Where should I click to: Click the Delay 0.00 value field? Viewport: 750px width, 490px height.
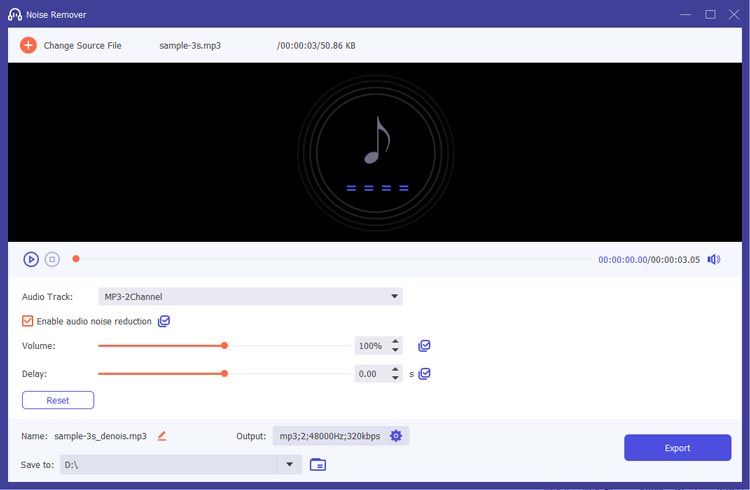371,374
